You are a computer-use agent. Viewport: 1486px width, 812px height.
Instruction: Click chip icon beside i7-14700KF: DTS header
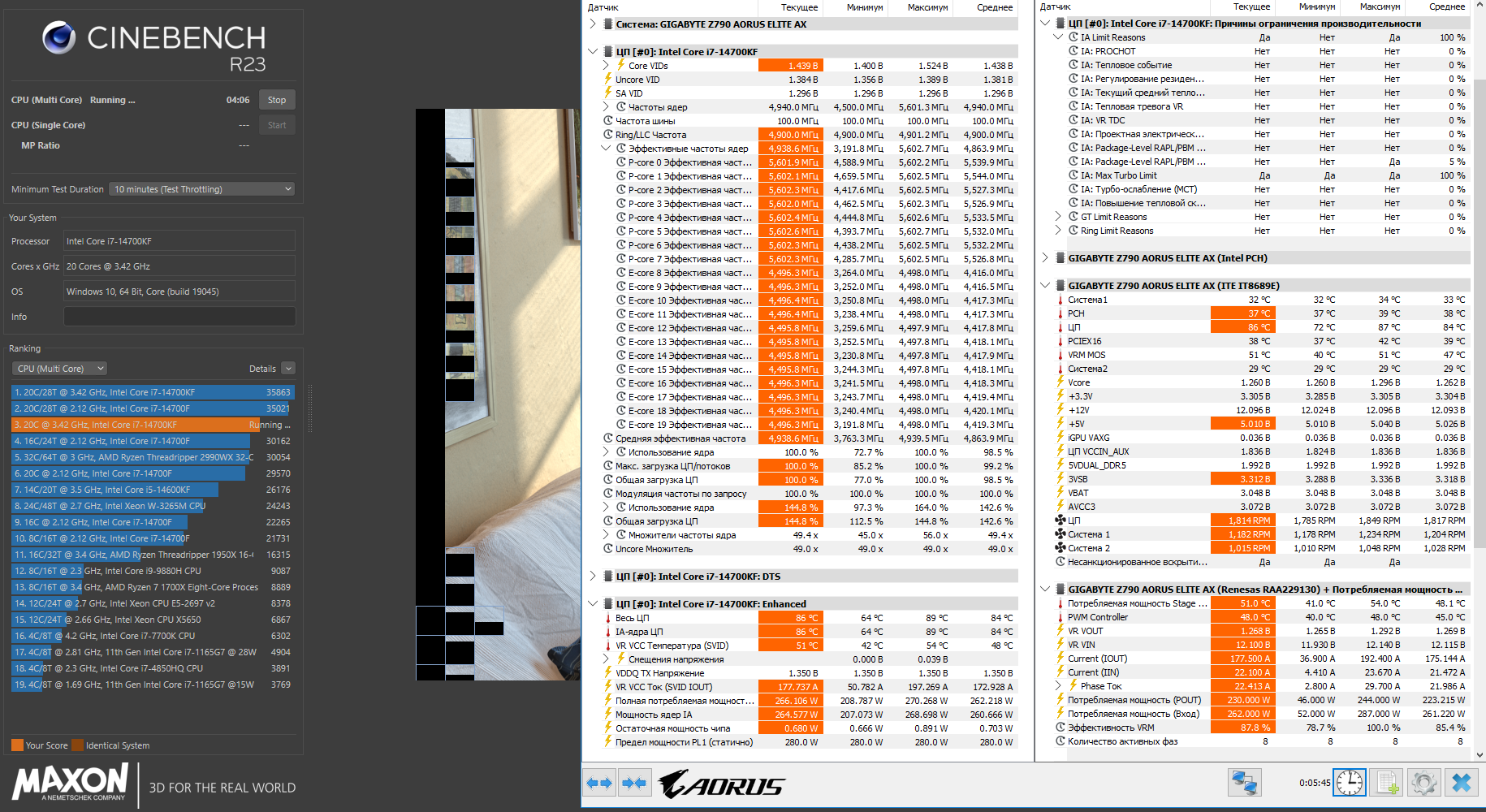click(607, 577)
